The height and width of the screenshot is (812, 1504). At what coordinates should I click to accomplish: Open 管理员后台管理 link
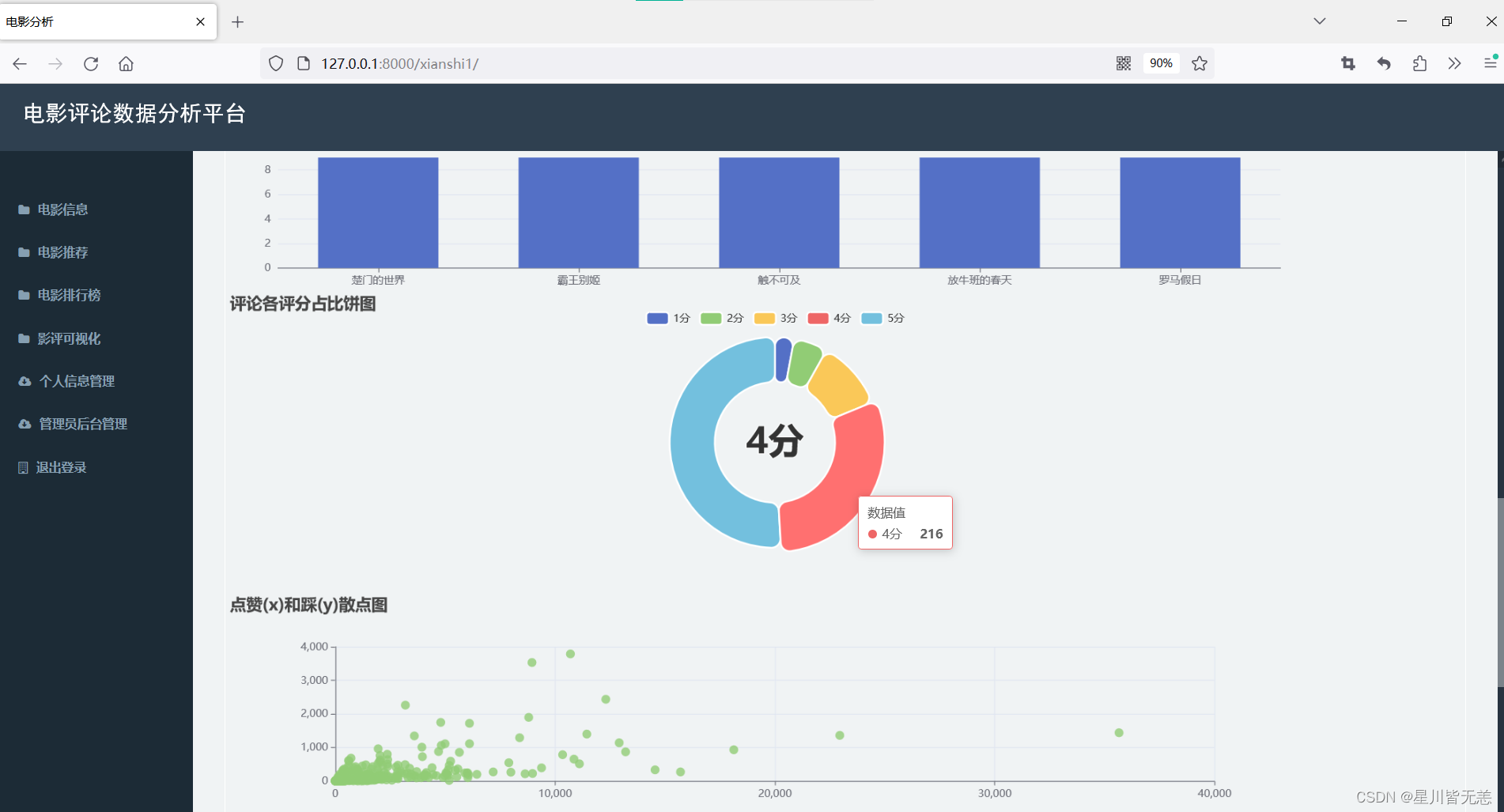(82, 425)
